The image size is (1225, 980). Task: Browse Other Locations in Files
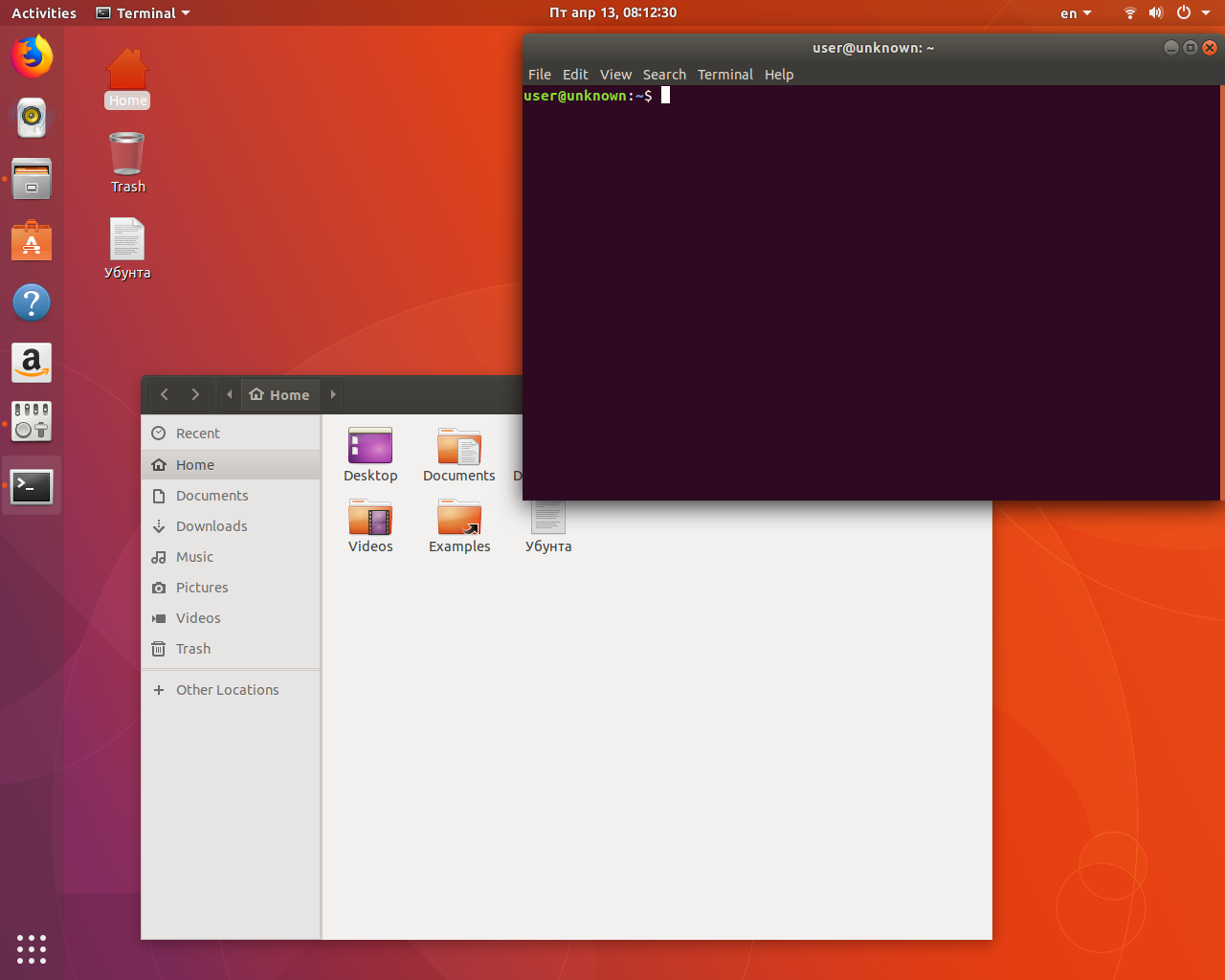[x=227, y=689]
